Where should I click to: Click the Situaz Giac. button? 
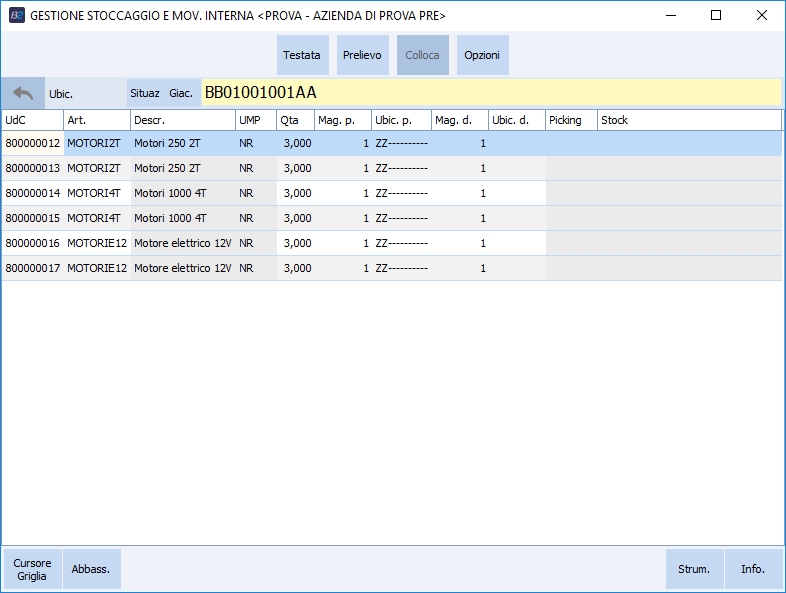(x=163, y=93)
